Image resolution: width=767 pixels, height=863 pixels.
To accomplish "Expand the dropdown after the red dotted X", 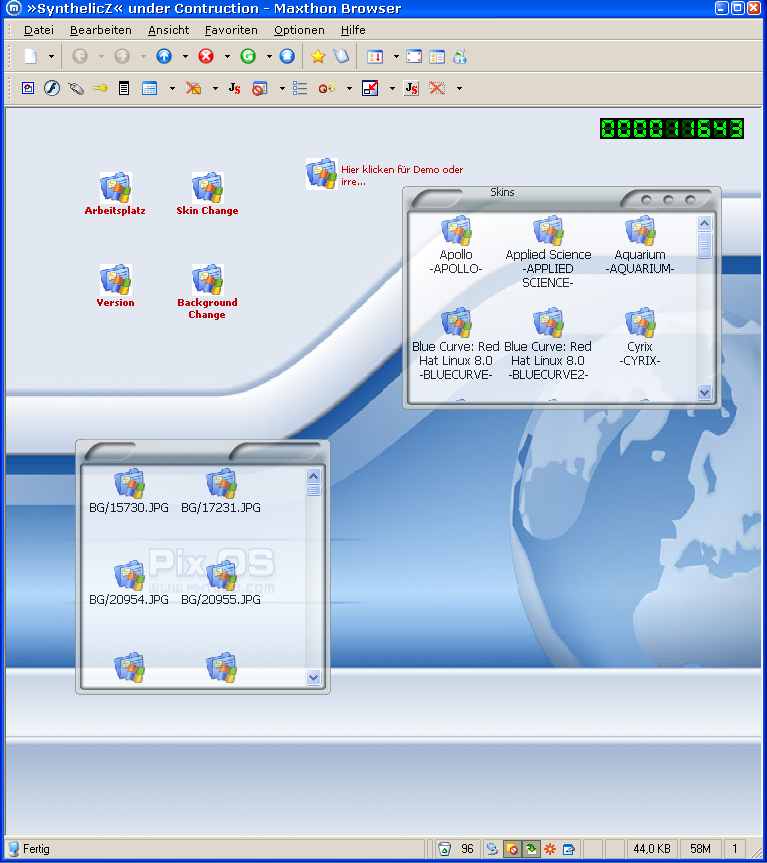I will 459,88.
